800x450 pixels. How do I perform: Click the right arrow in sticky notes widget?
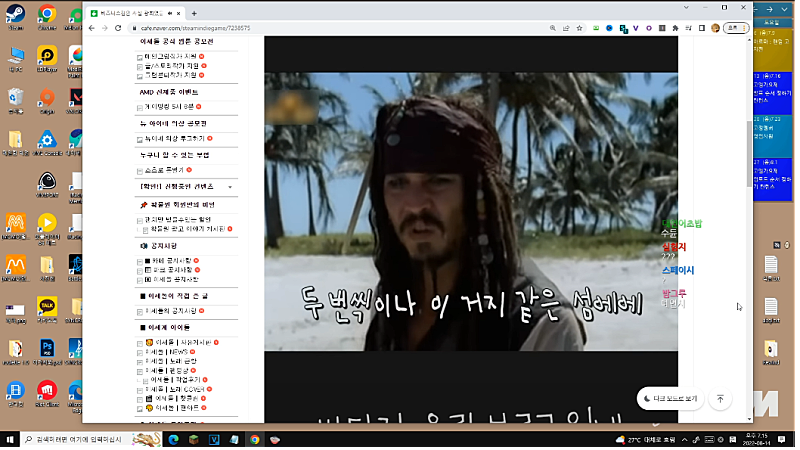770,9
